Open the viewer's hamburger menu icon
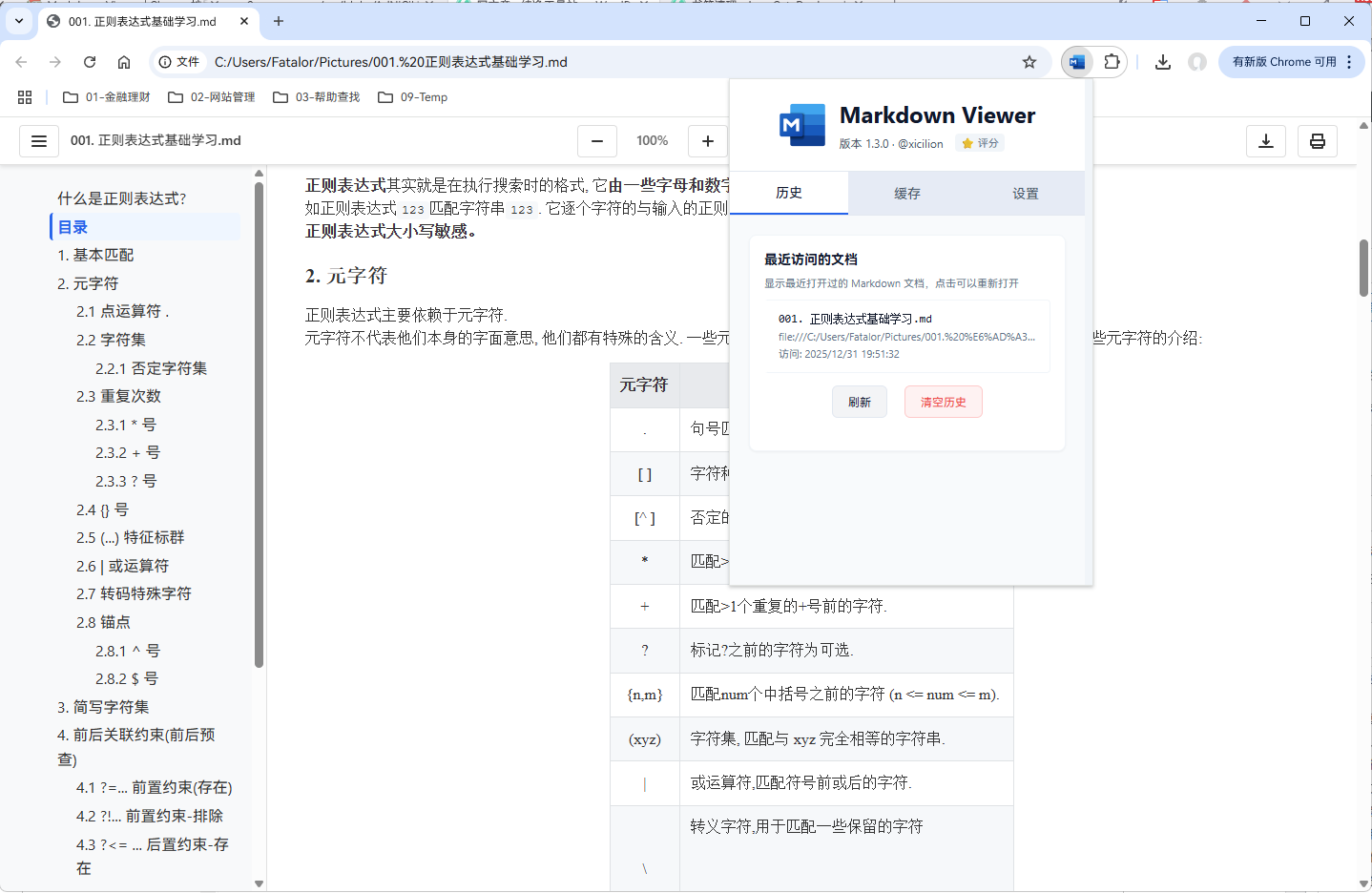 [38, 140]
